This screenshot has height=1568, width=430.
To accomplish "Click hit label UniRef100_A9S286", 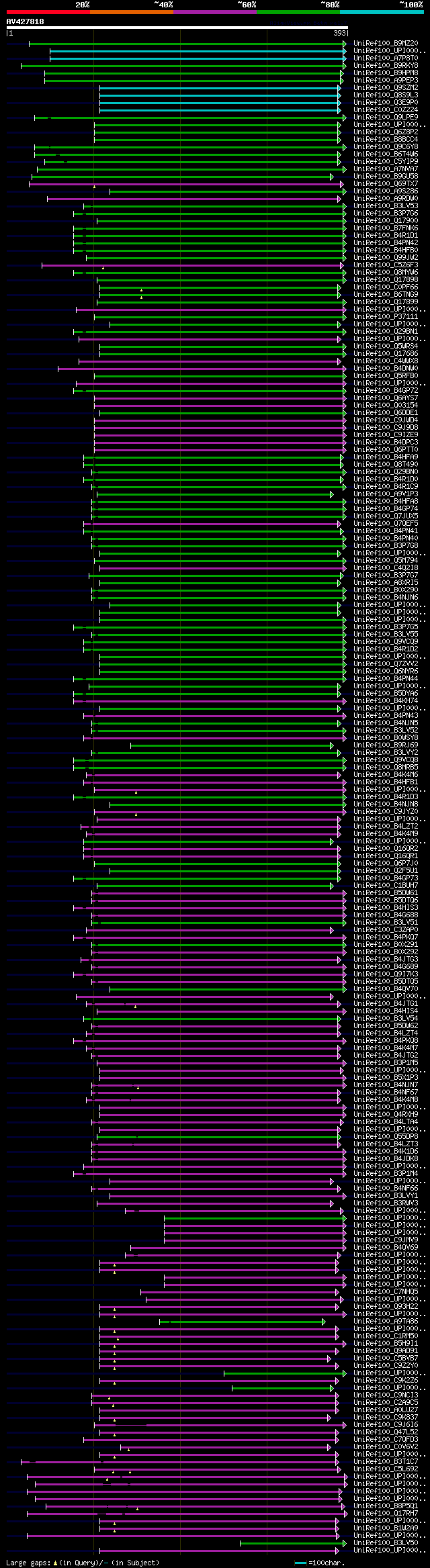I will point(386,191).
